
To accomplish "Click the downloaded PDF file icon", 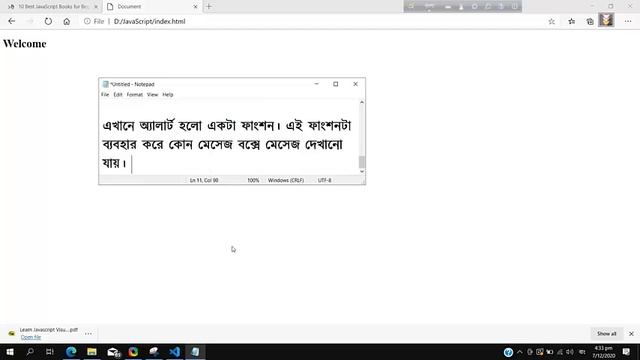I will 11,333.
